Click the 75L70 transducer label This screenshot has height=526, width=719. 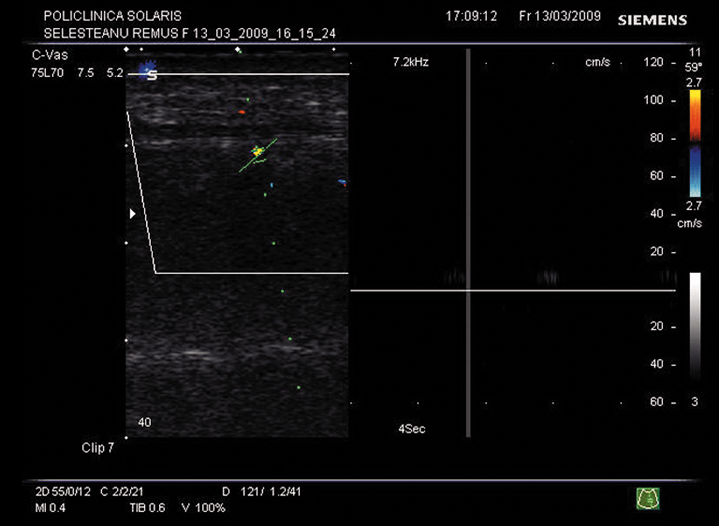(x=48, y=73)
